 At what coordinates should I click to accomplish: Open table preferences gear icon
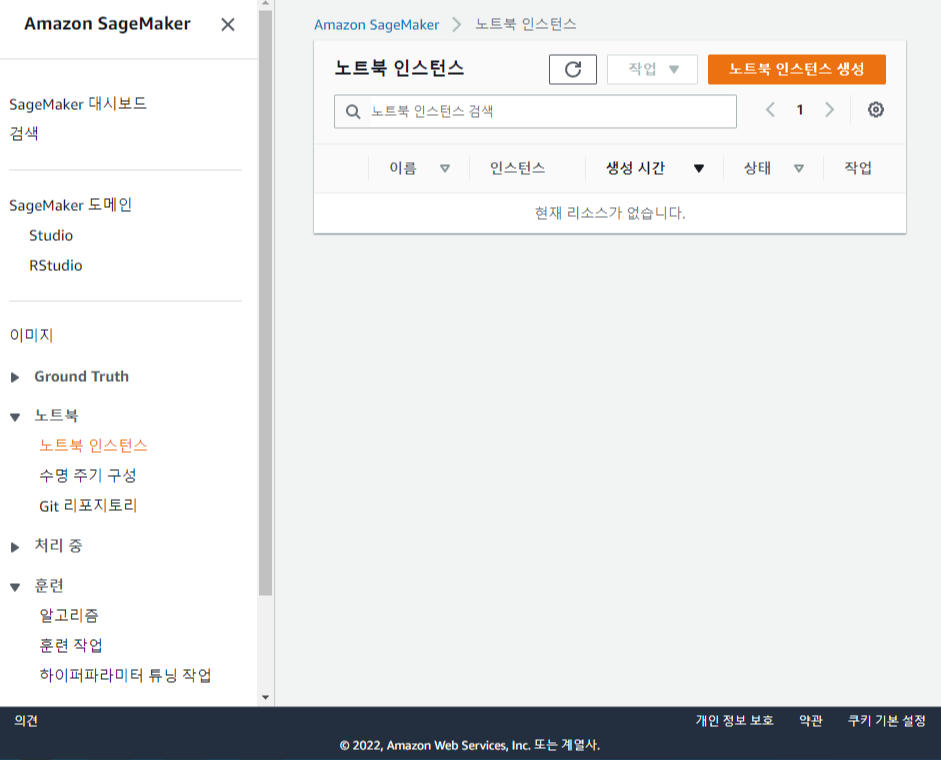click(876, 110)
